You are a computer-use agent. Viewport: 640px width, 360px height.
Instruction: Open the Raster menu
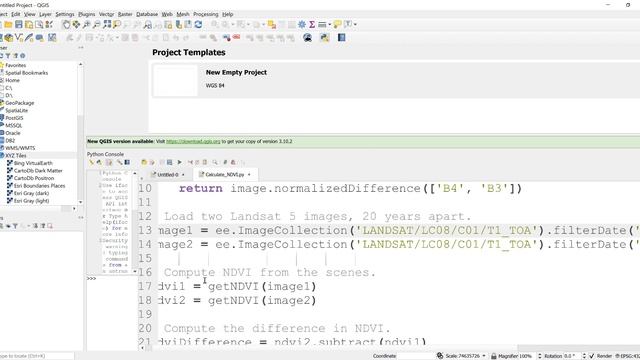click(125, 14)
